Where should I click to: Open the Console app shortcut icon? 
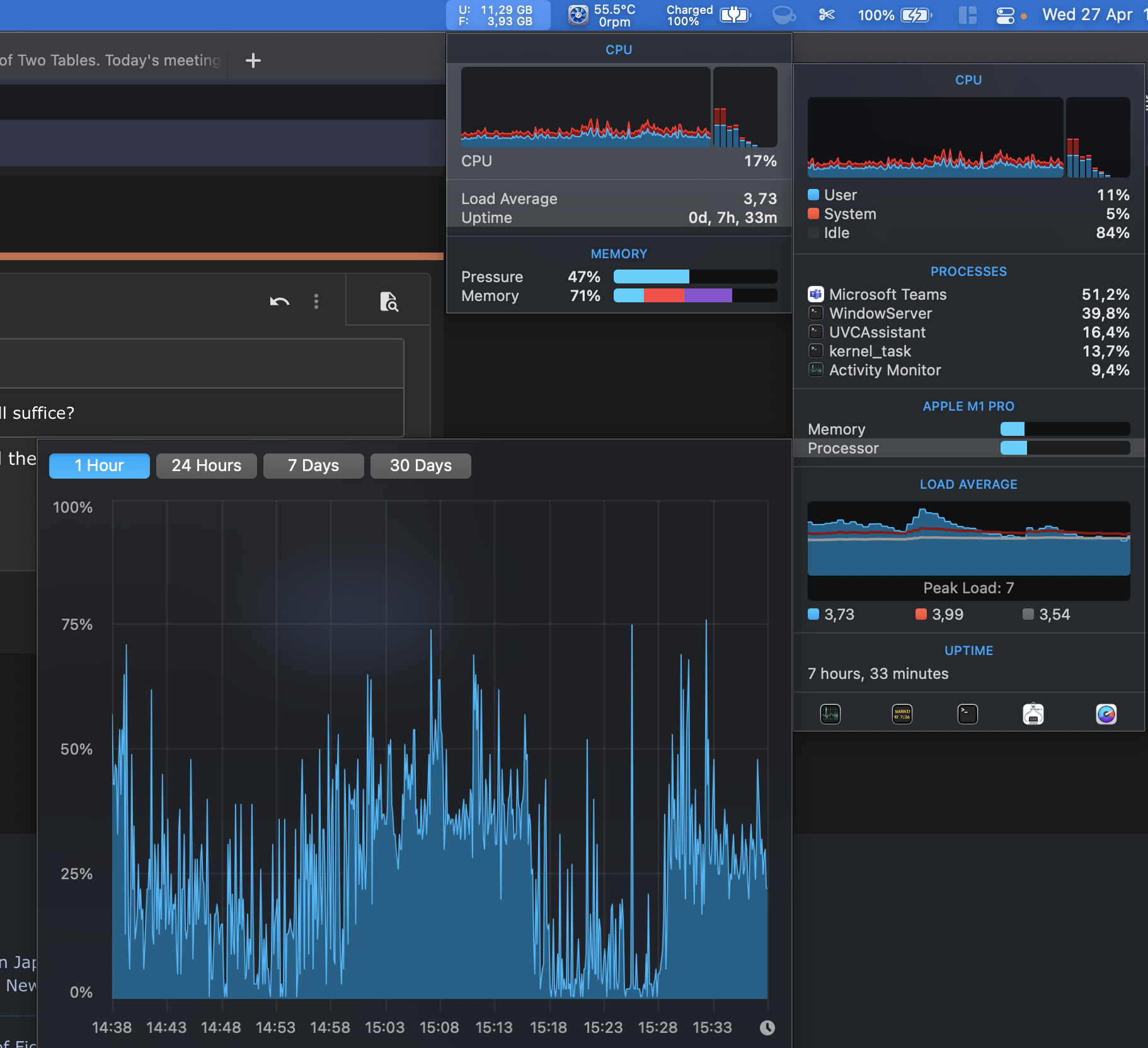(x=902, y=714)
